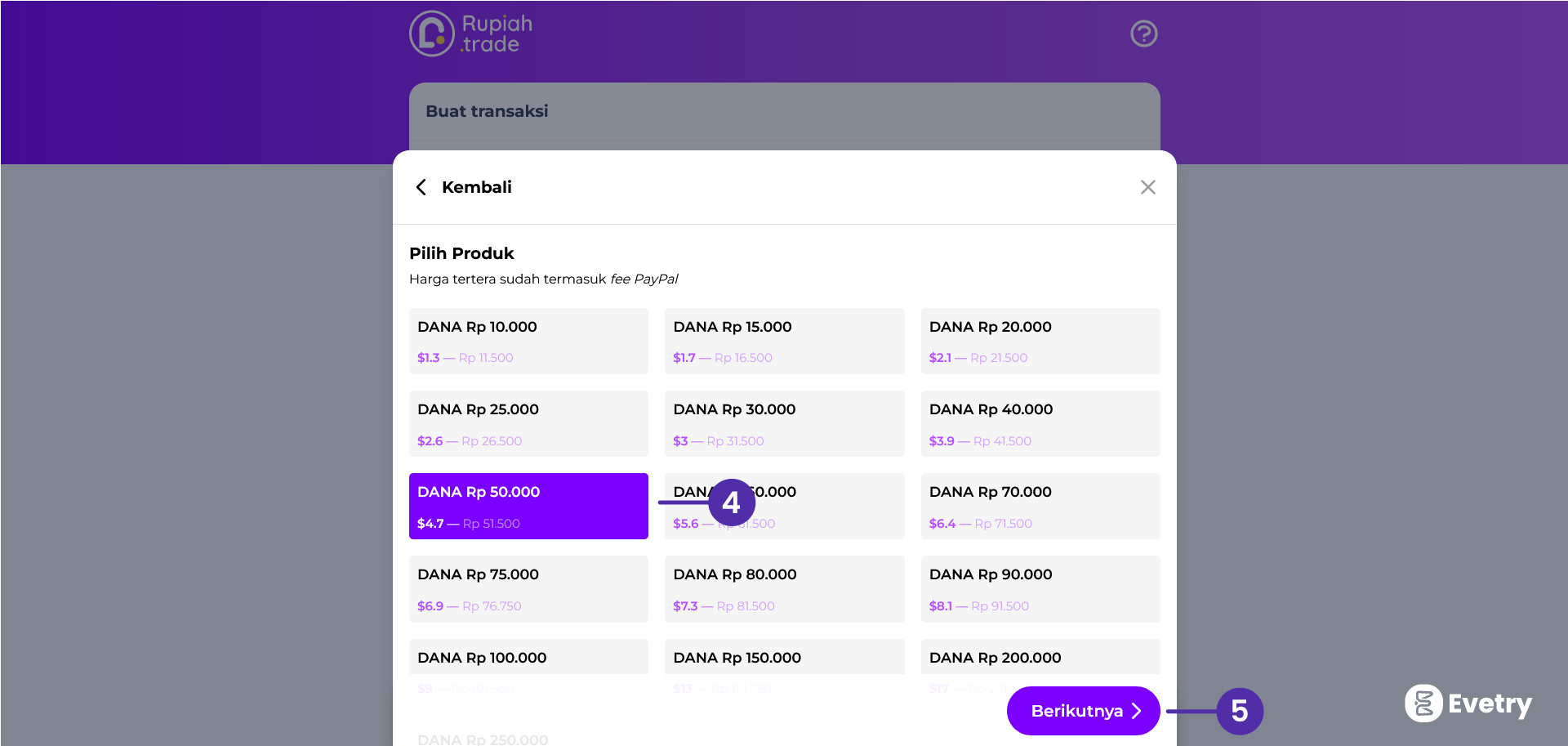Select the DANA Rp 30.000 card

click(784, 423)
